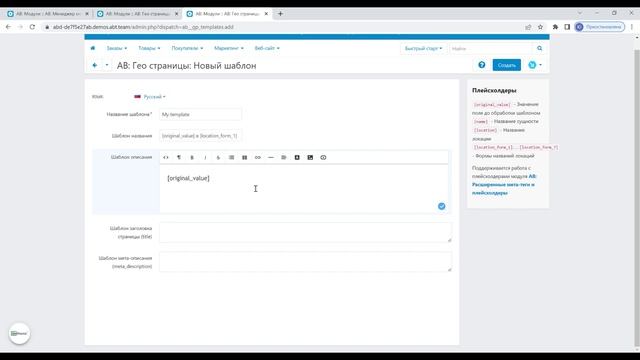This screenshot has width=640, height=360.
Task: Open the browser side panel icon
Action: (x=567, y=27)
